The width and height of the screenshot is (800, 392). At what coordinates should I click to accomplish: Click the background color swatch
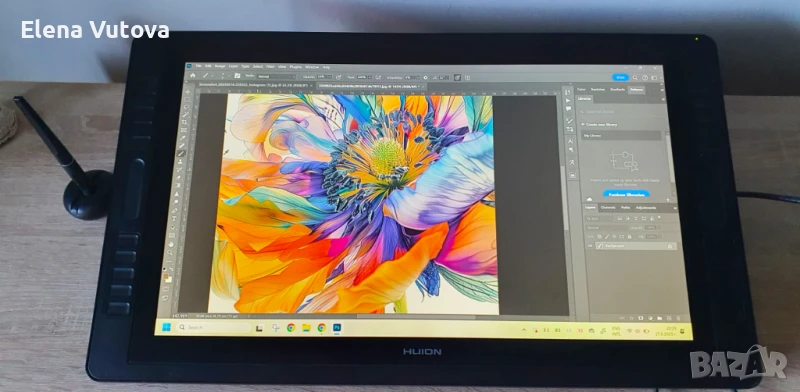click(x=169, y=280)
